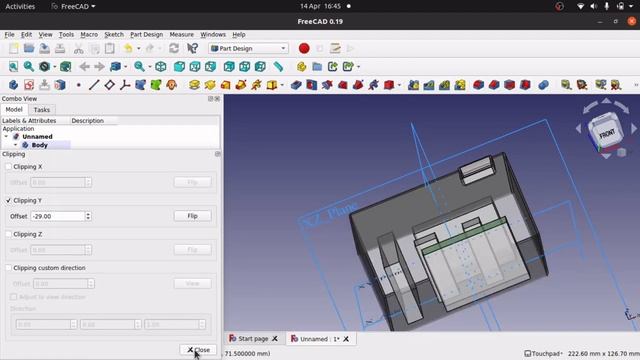Screen dimensions: 640x360
Task: Open the draw style dropdown arrow
Action: pos(54,67)
